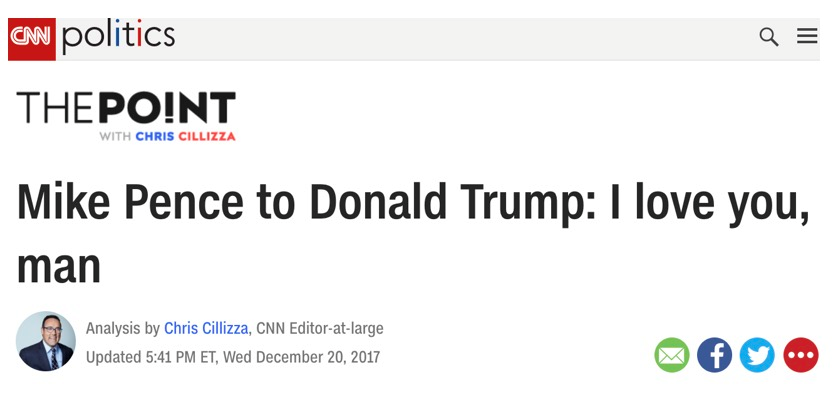The width and height of the screenshot is (836, 410).
Task: Click the 'CNN Editor-at-large' text
Action: click(x=320, y=328)
